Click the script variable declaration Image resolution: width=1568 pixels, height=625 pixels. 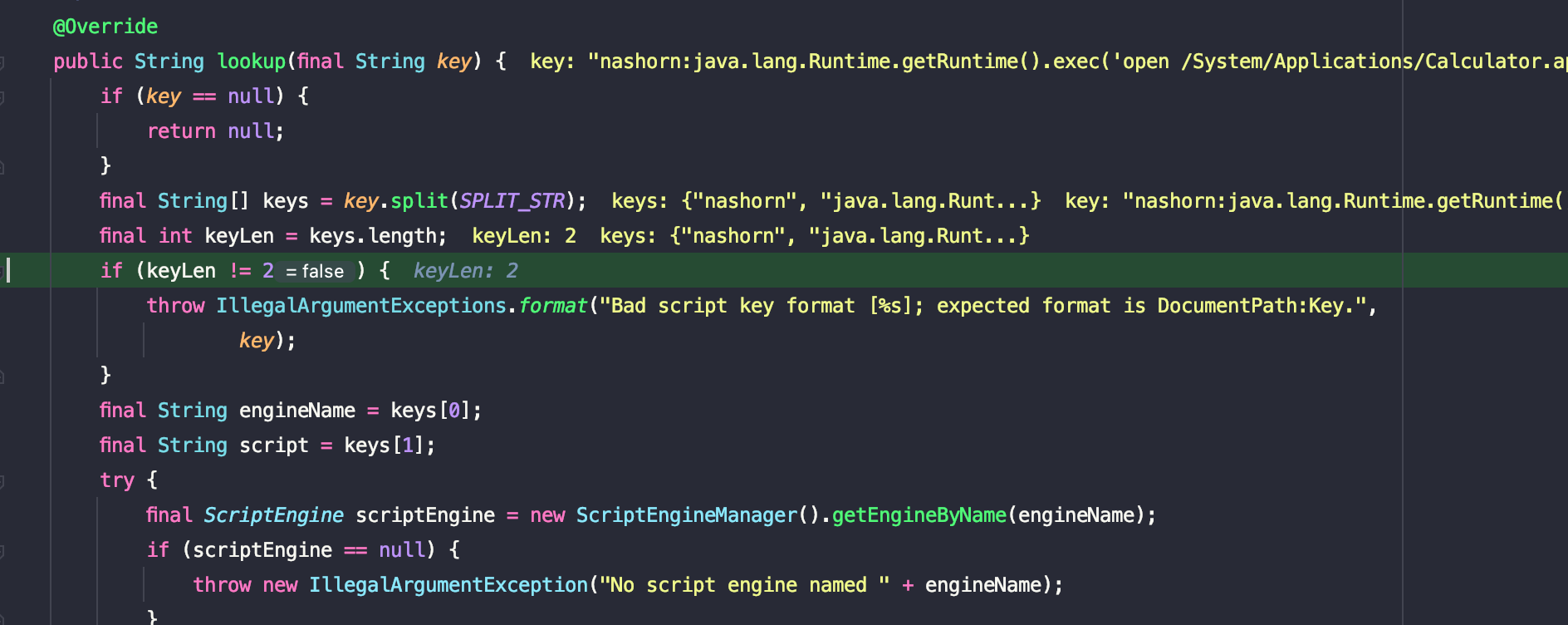[274, 445]
